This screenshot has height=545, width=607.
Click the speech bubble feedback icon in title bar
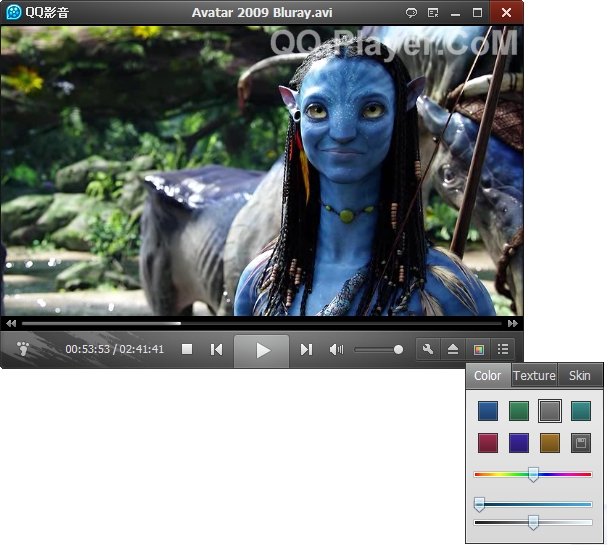click(x=411, y=12)
